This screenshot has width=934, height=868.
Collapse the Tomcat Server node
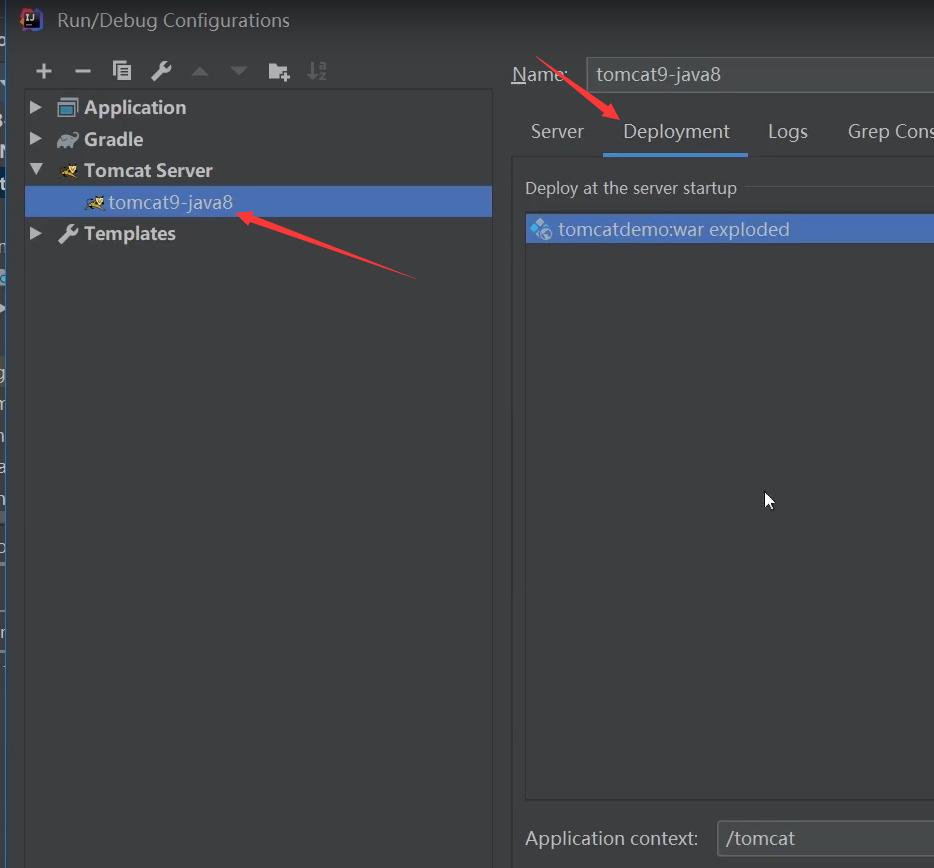36,170
